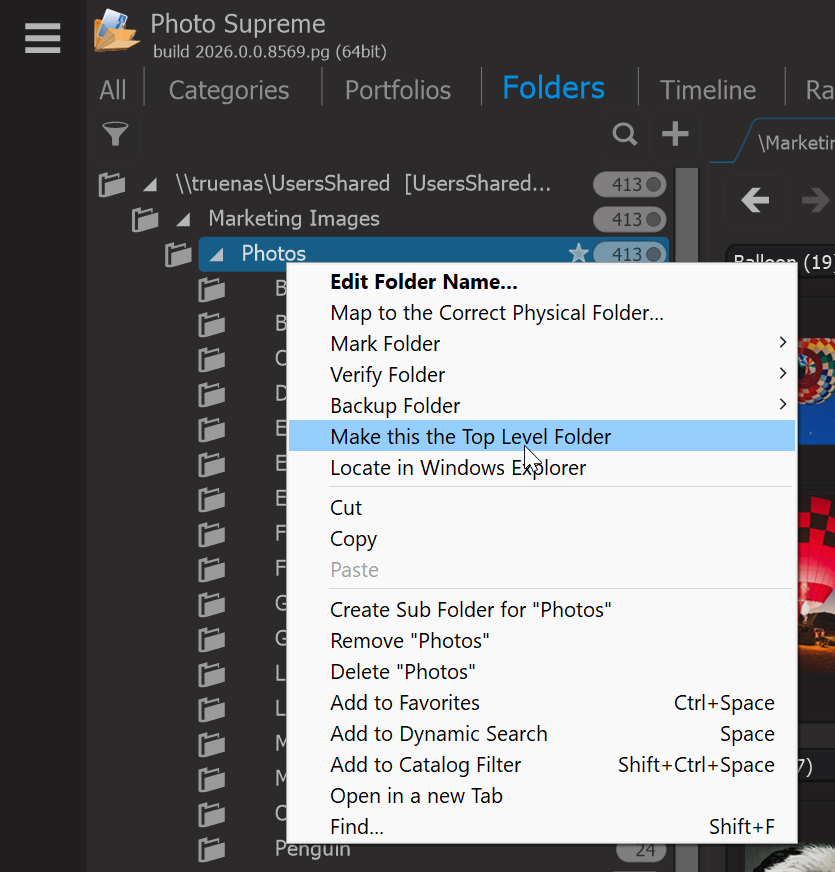Viewport: 835px width, 872px height.
Task: Choose Remove "Photos" menu entry
Action: (542, 641)
